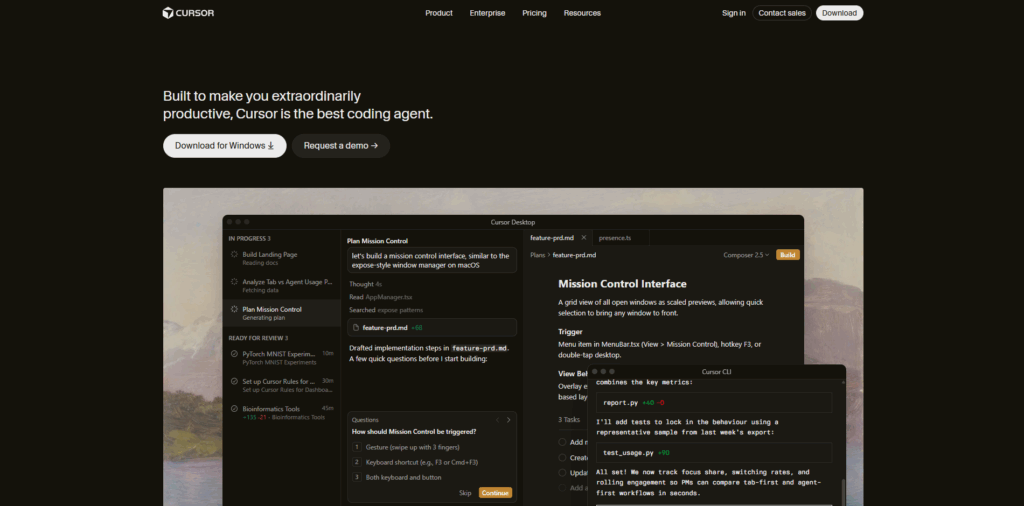The width and height of the screenshot is (1024, 506).
Task: Open the feature-prd.md +68 file card
Action: pos(432,328)
